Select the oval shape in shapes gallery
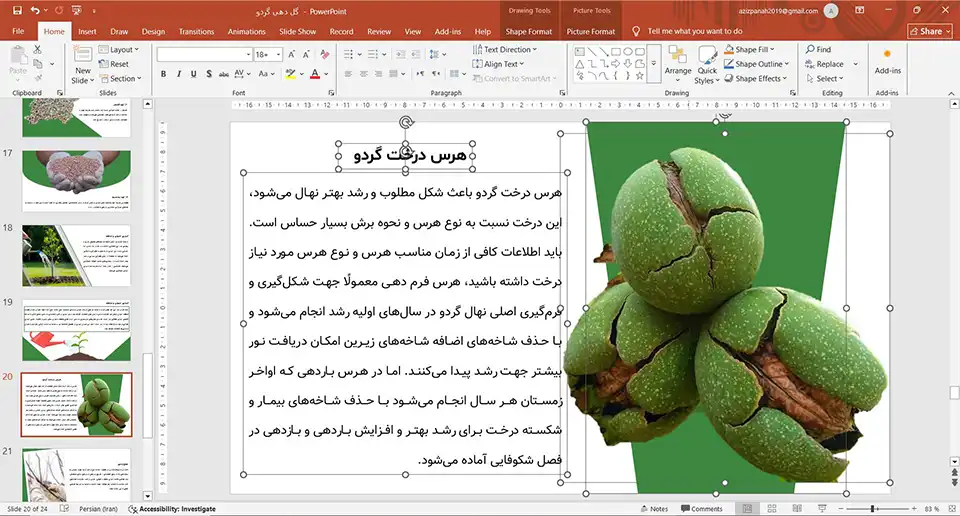The image size is (960, 516). [628, 52]
